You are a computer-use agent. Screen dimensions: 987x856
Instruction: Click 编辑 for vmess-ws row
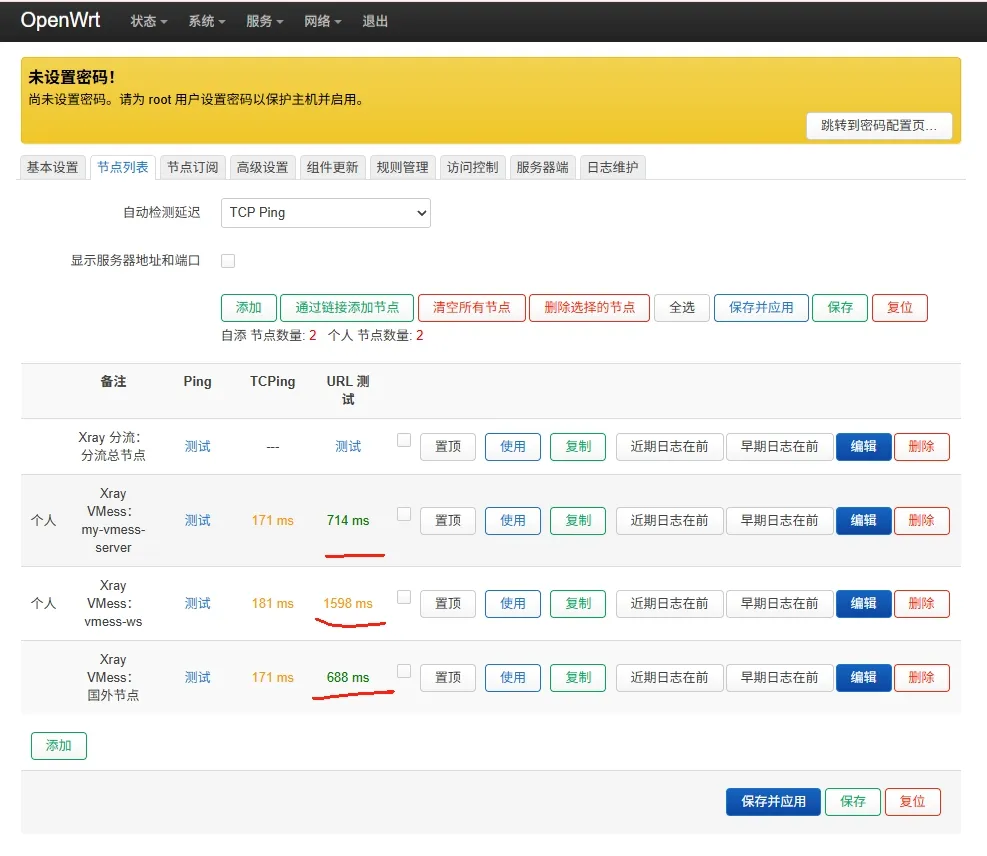[x=864, y=604]
